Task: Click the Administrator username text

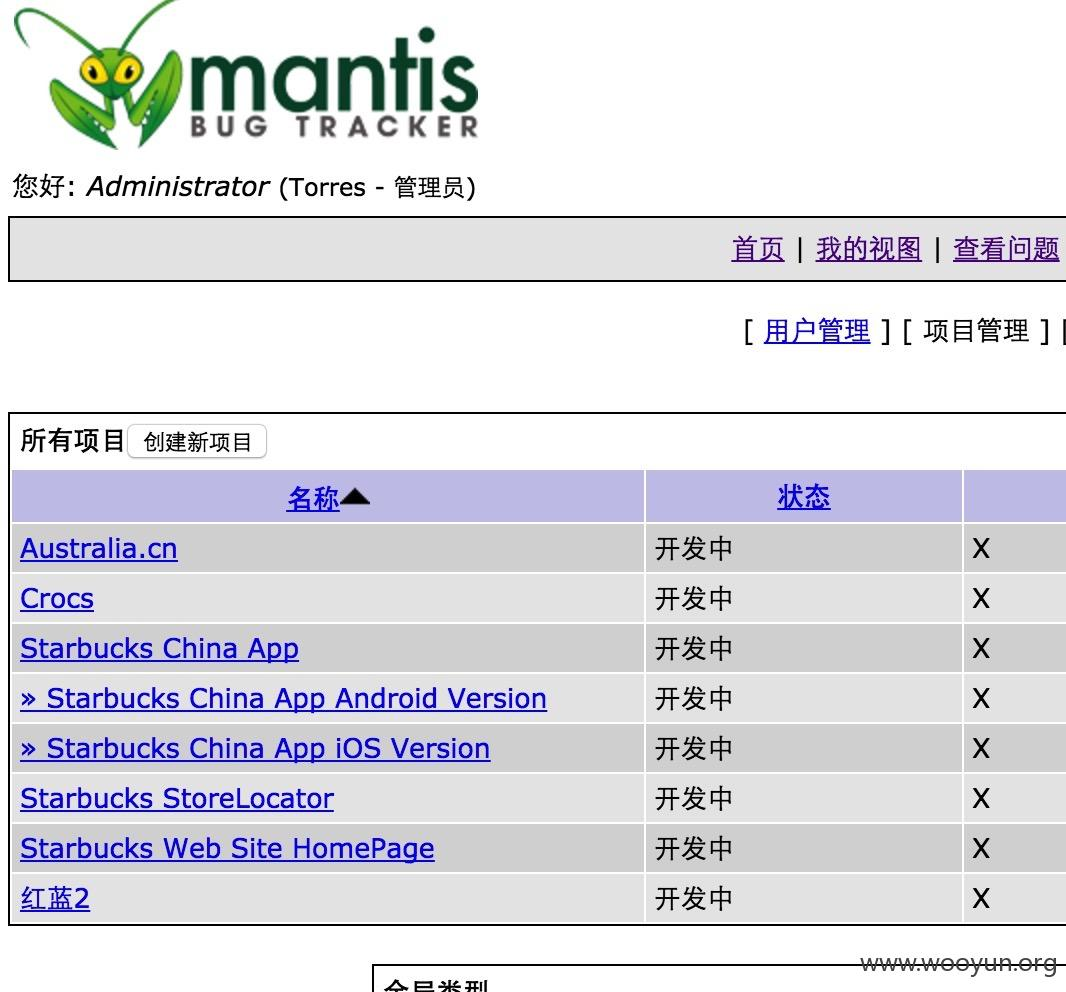Action: click(x=178, y=187)
